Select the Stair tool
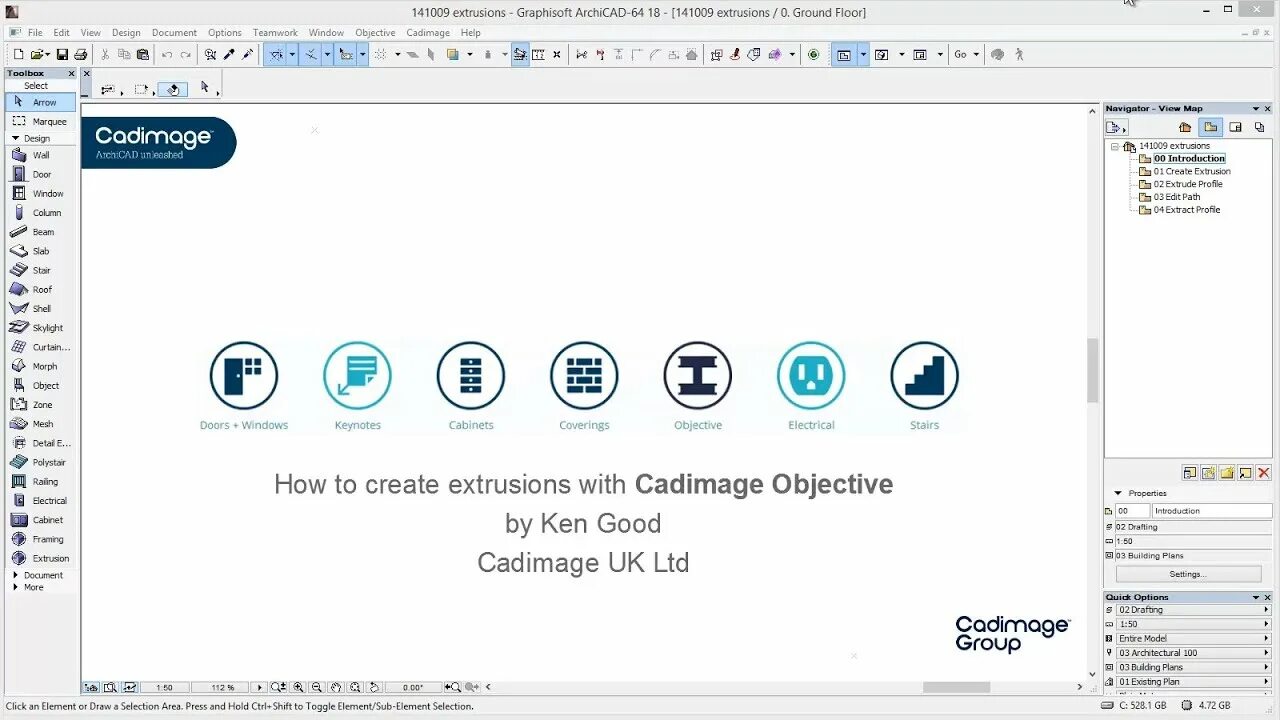Image resolution: width=1280 pixels, height=720 pixels. (x=40, y=270)
